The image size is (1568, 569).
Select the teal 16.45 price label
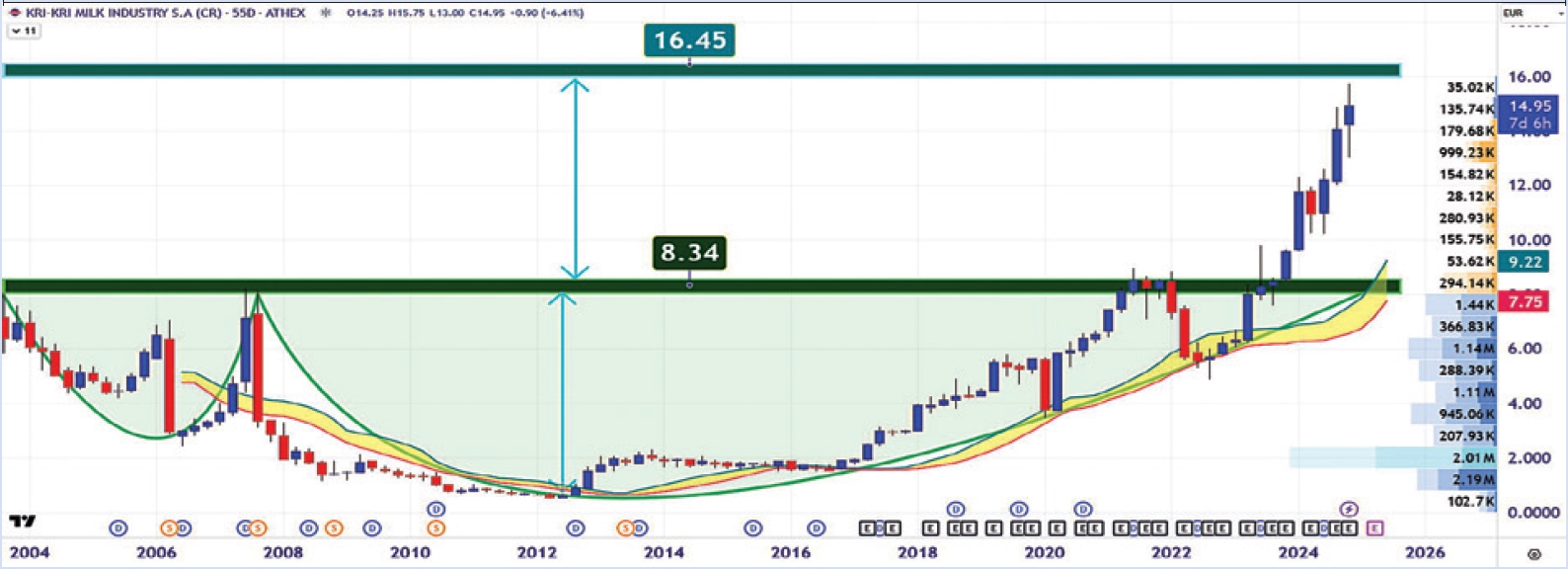click(689, 41)
